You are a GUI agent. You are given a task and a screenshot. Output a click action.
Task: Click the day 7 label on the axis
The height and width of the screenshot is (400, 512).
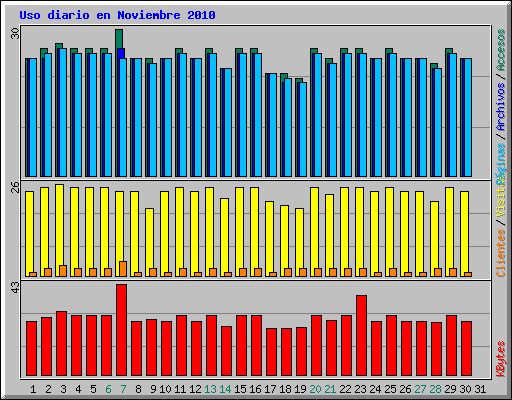pos(123,389)
